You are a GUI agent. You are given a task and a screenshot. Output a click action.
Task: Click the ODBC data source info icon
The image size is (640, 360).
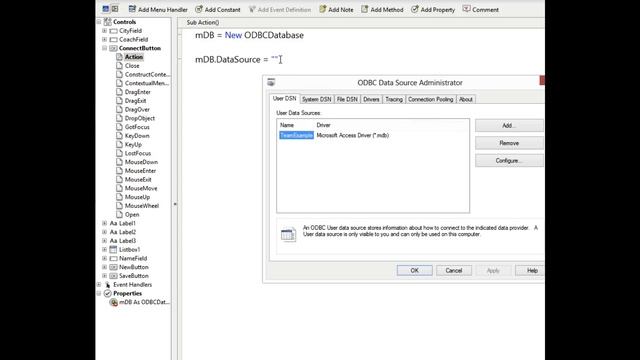point(288,235)
